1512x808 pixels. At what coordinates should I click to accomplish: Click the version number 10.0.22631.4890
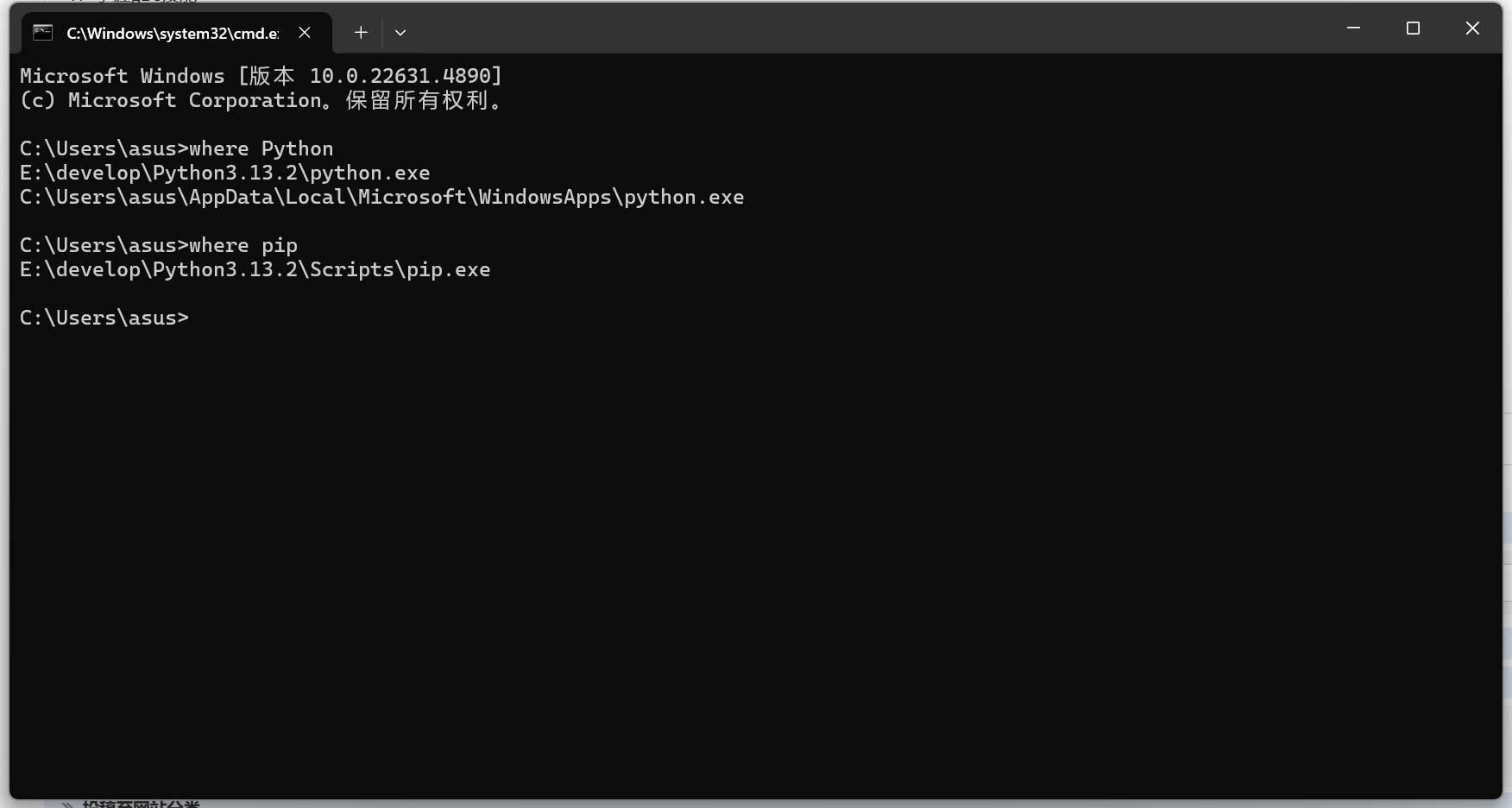(400, 76)
